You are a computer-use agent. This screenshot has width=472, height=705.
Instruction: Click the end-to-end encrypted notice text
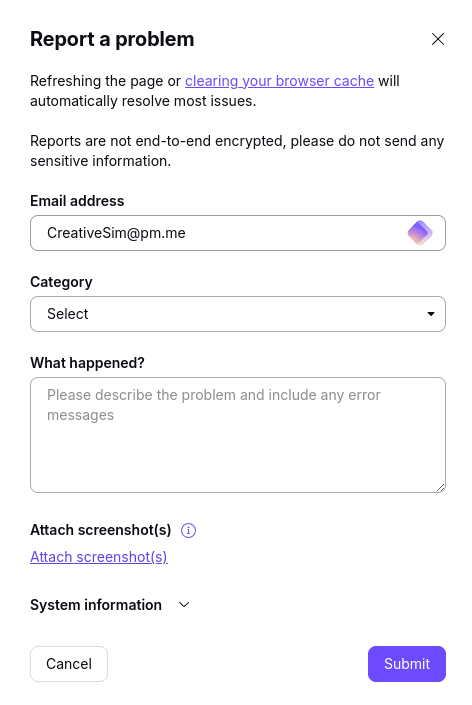pos(237,151)
